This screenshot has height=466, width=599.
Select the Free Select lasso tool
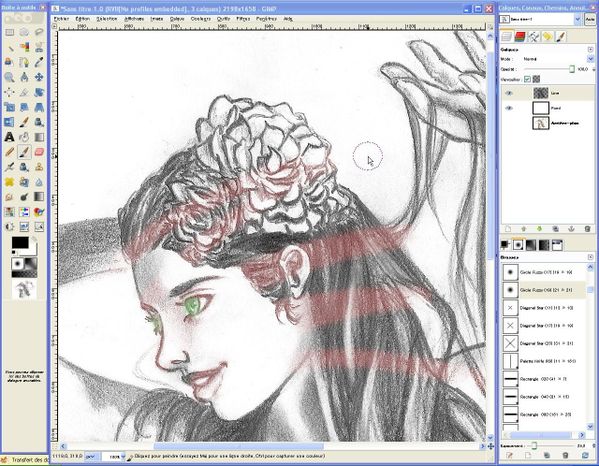click(39, 32)
